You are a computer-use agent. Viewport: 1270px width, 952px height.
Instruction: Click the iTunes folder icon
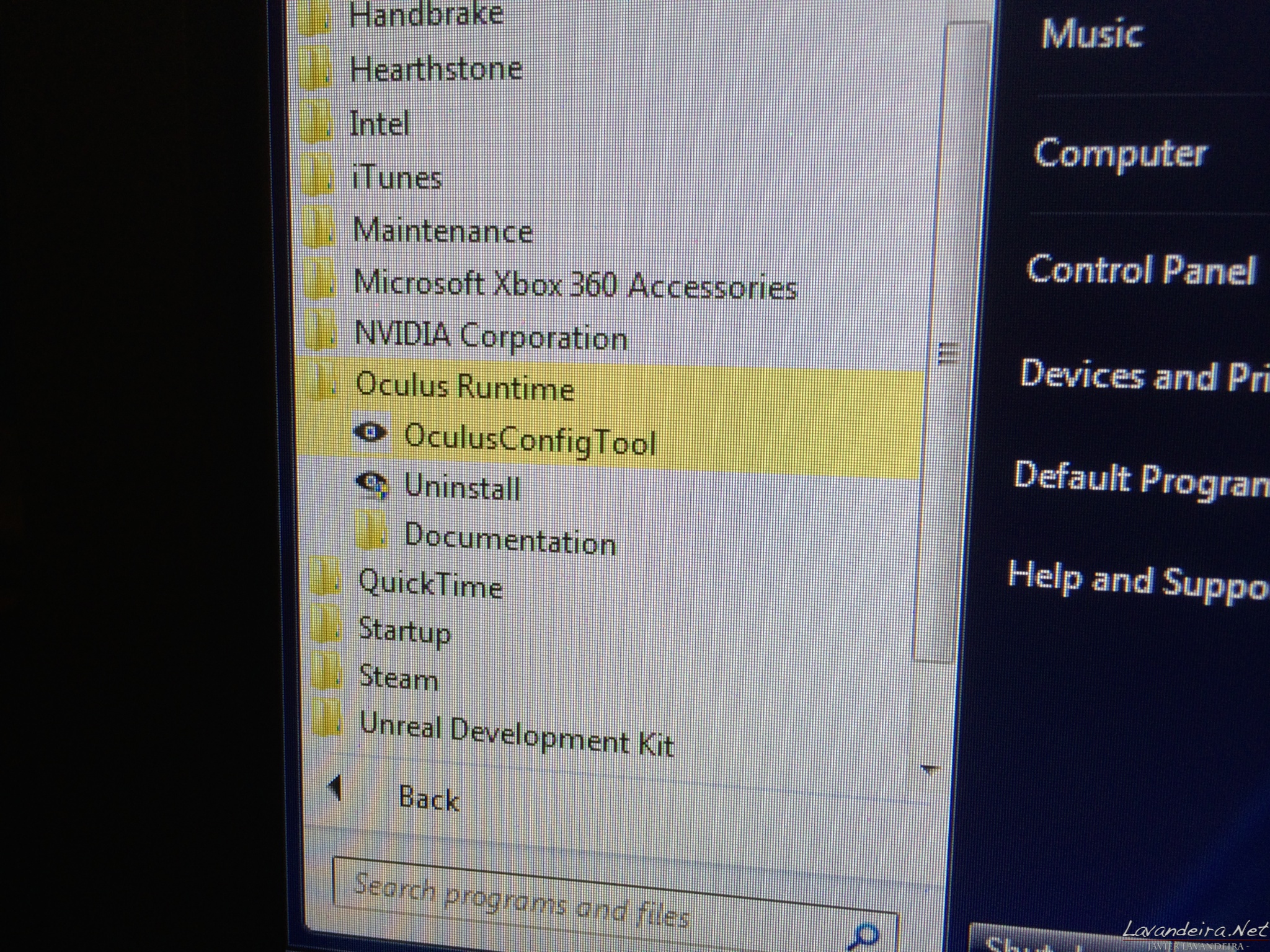click(x=317, y=174)
